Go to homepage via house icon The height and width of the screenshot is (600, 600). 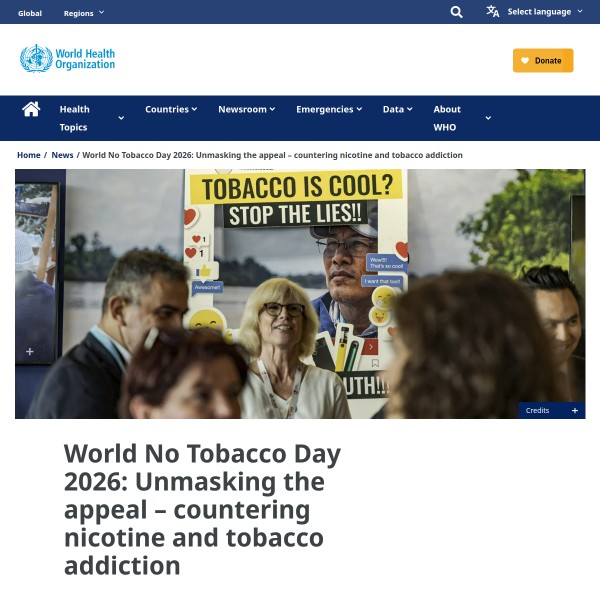click(x=31, y=109)
